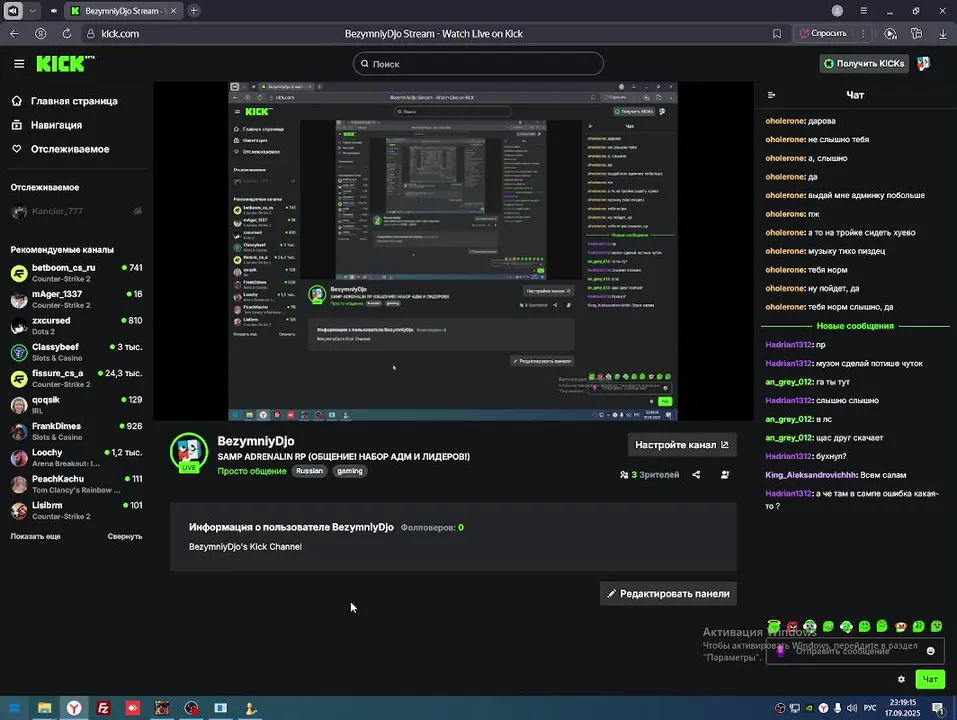Screen dimensions: 957x720
Task: Click the Поиск search field
Action: 478,63
